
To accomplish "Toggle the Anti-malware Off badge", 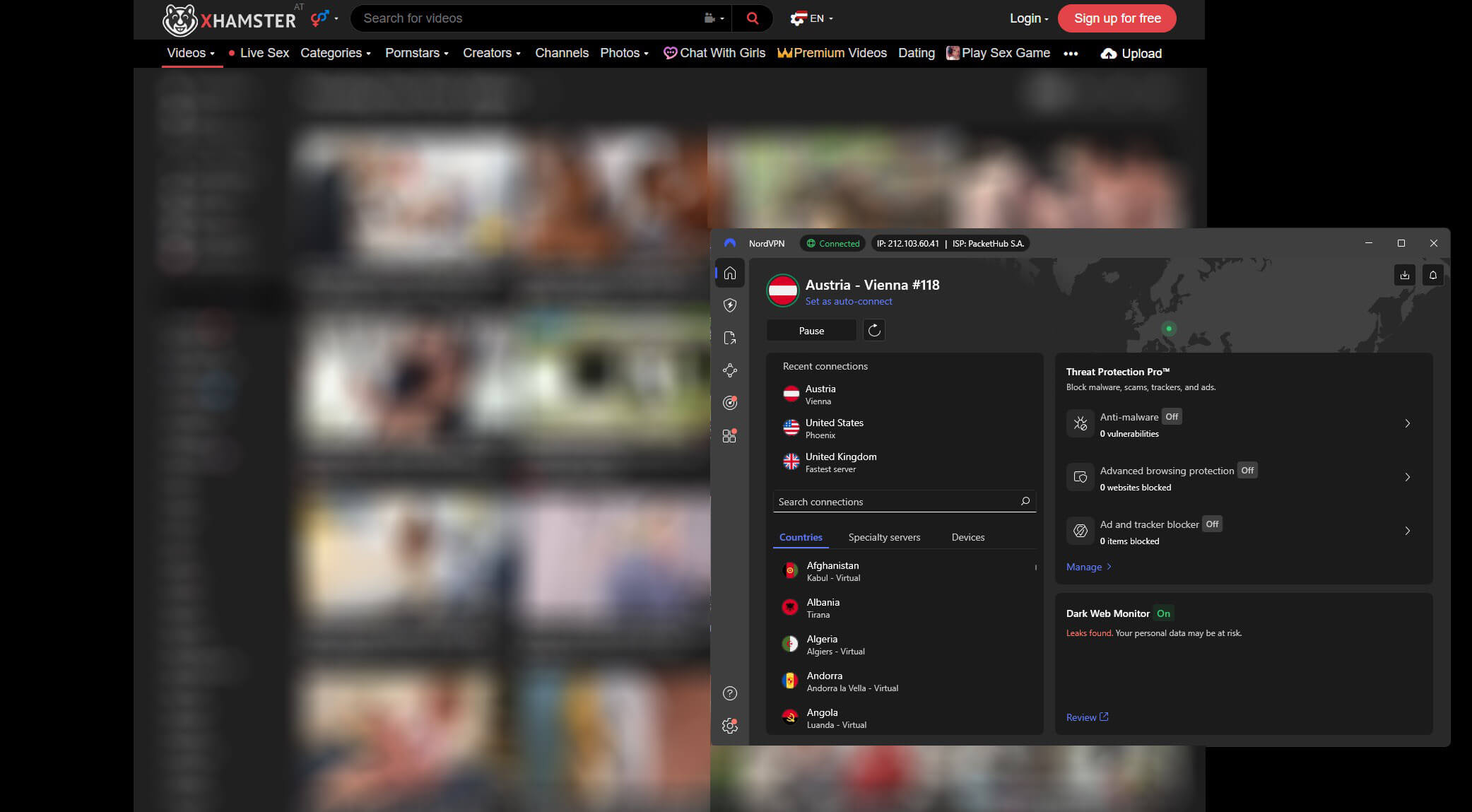I will (1172, 416).
